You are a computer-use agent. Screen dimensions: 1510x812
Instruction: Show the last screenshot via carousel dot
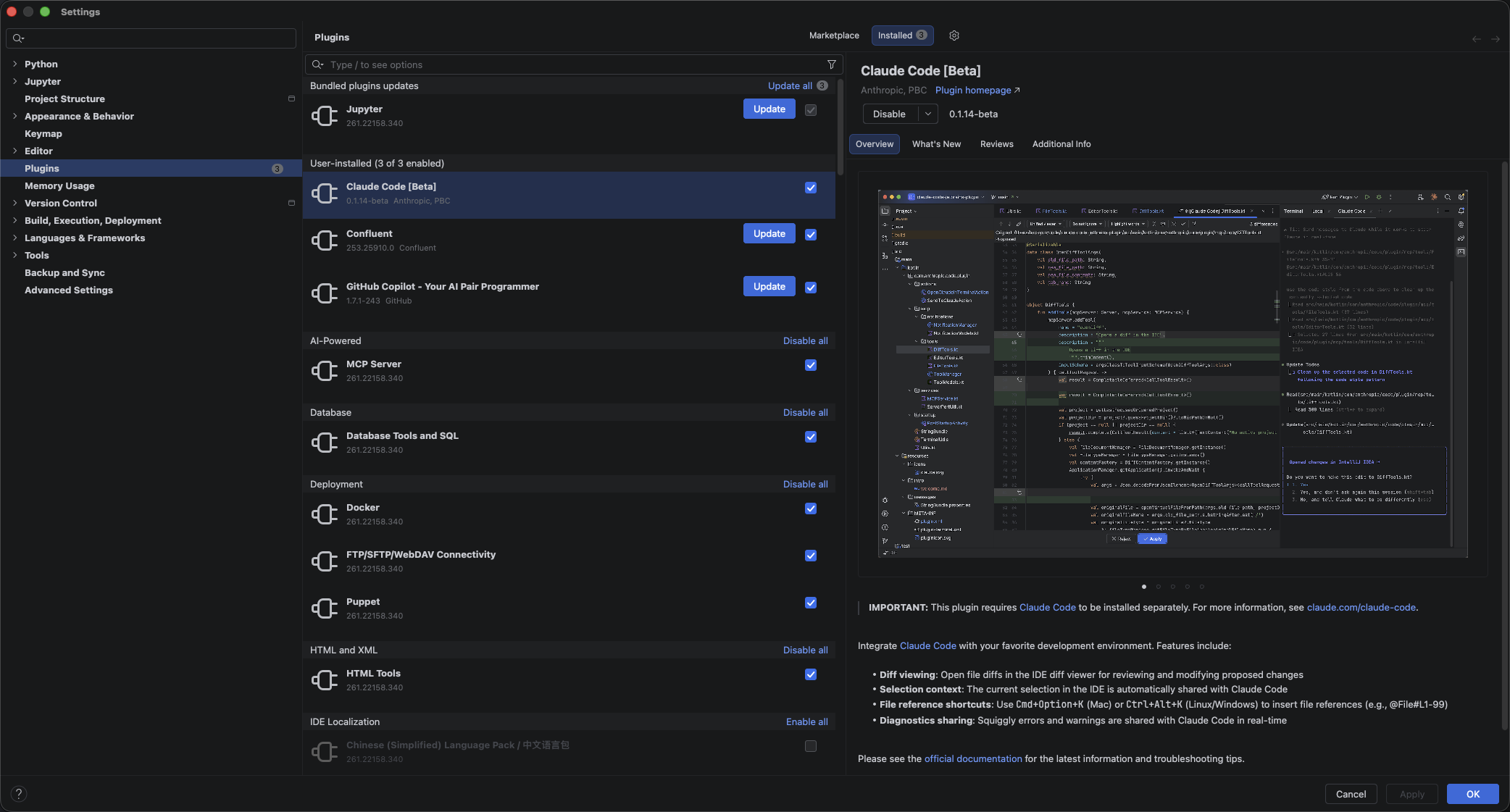click(1201, 587)
